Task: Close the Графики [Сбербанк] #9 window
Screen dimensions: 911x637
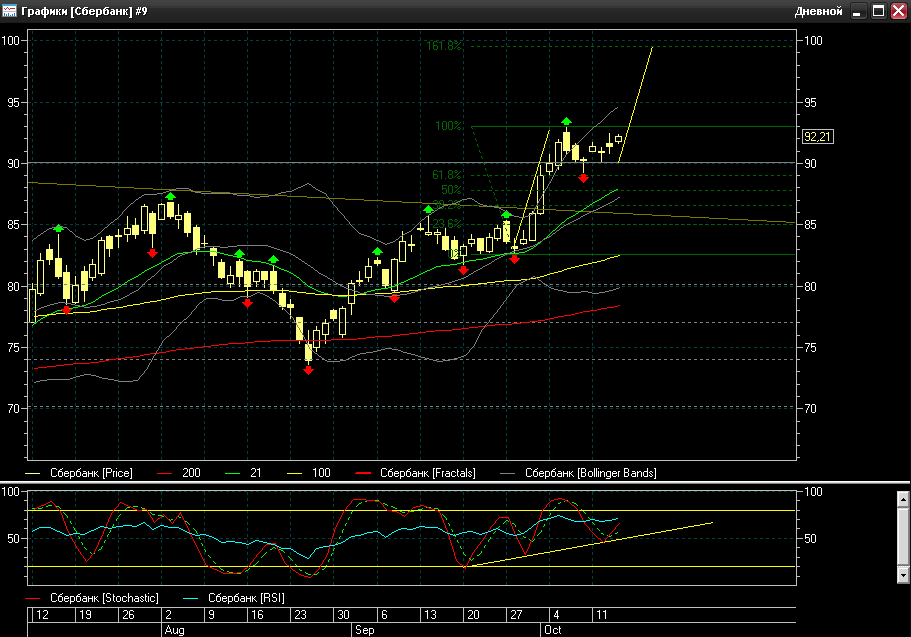Action: tap(899, 11)
